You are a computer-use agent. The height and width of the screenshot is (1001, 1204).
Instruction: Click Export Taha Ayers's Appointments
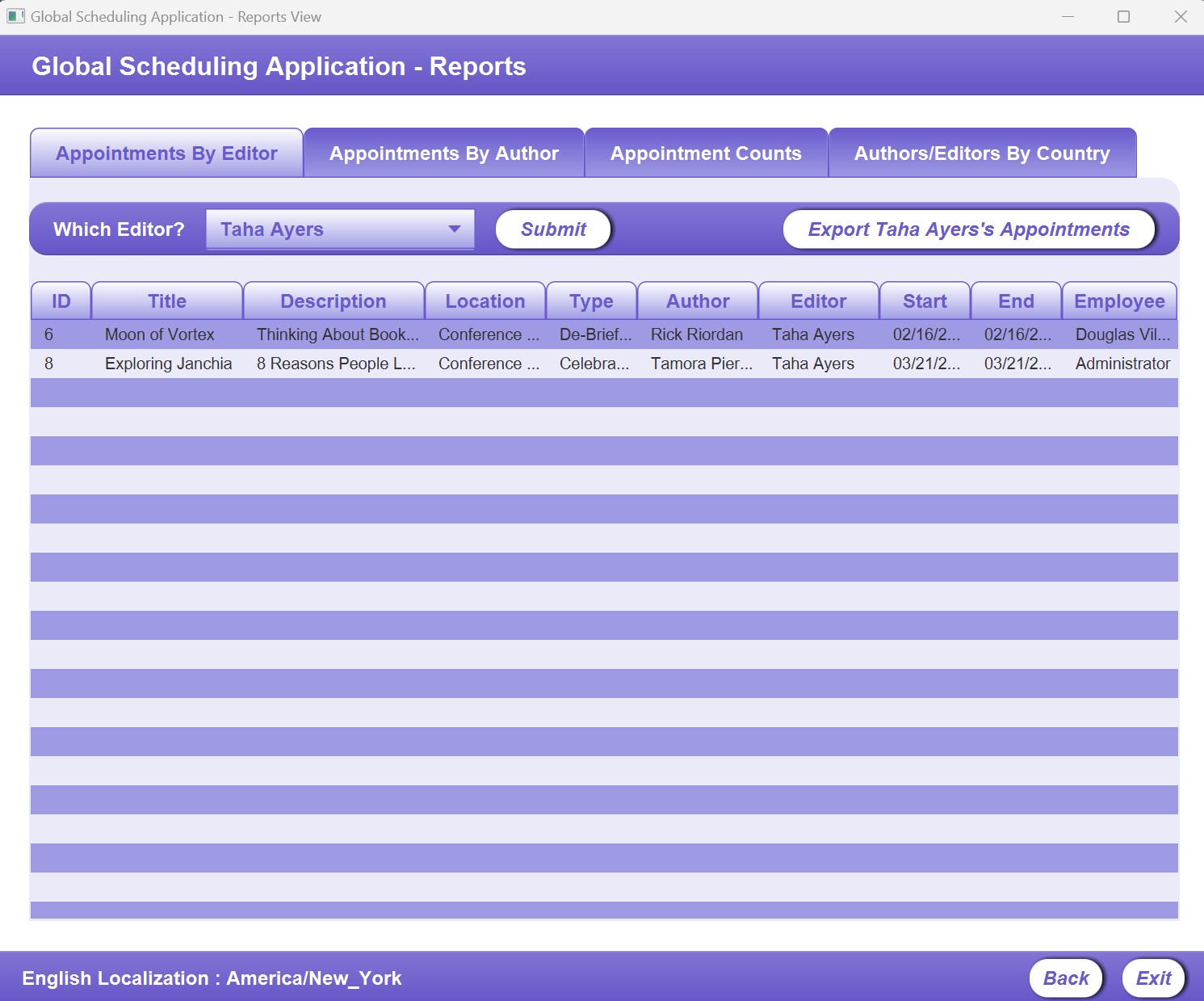[x=968, y=229]
